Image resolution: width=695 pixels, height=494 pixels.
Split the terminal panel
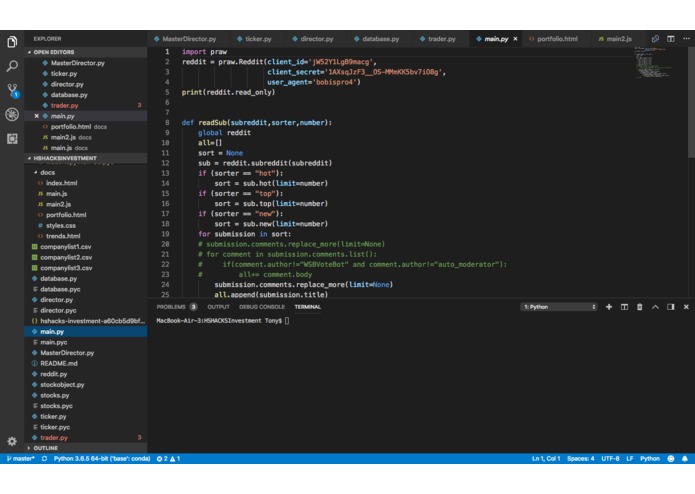(x=624, y=307)
